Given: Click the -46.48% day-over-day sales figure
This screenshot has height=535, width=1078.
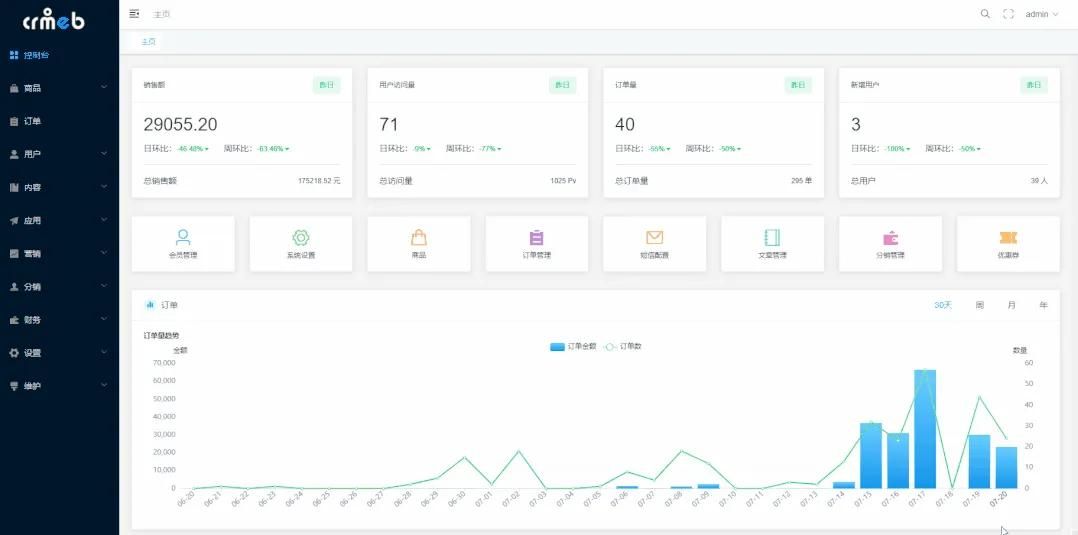Looking at the screenshot, I should coord(190,149).
